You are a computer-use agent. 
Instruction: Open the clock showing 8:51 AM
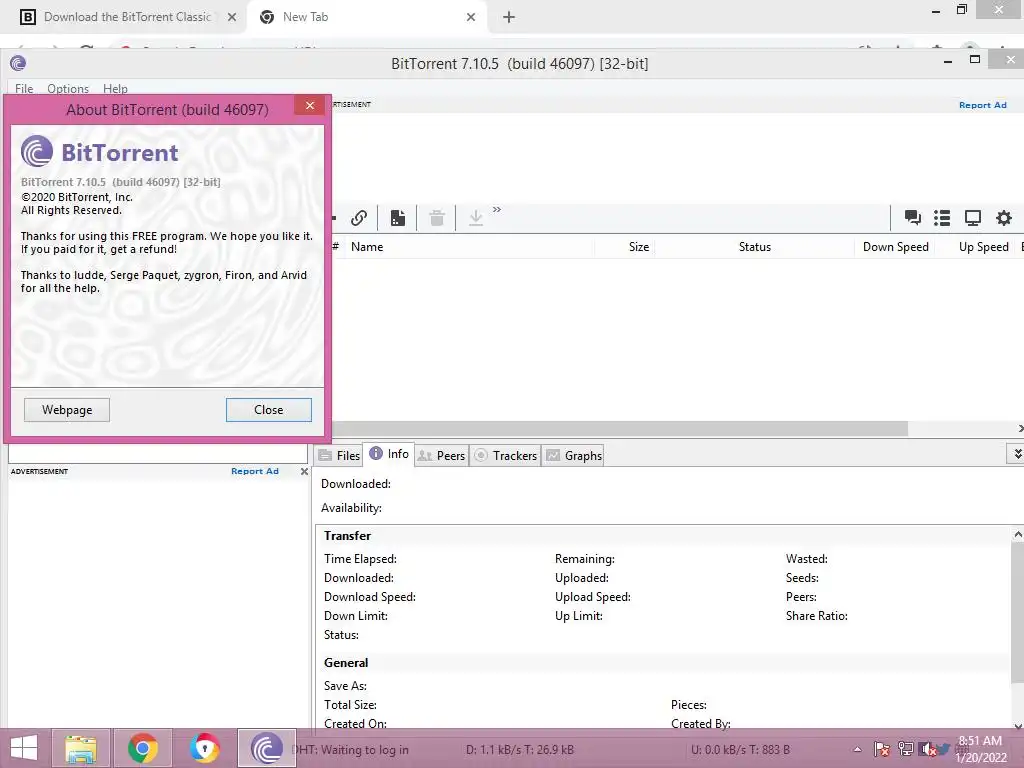[980, 749]
